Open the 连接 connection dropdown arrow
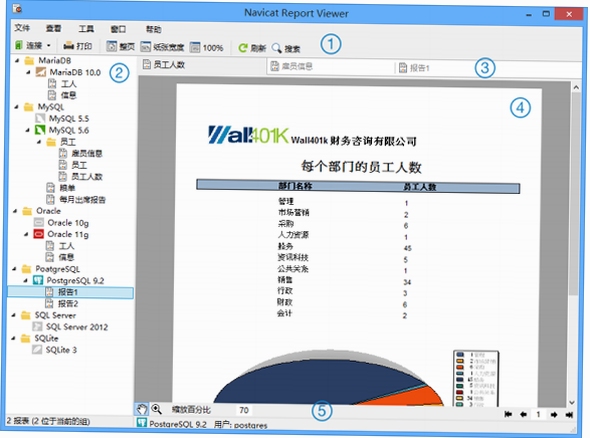Viewport: 590px width, 438px height. tap(49, 46)
